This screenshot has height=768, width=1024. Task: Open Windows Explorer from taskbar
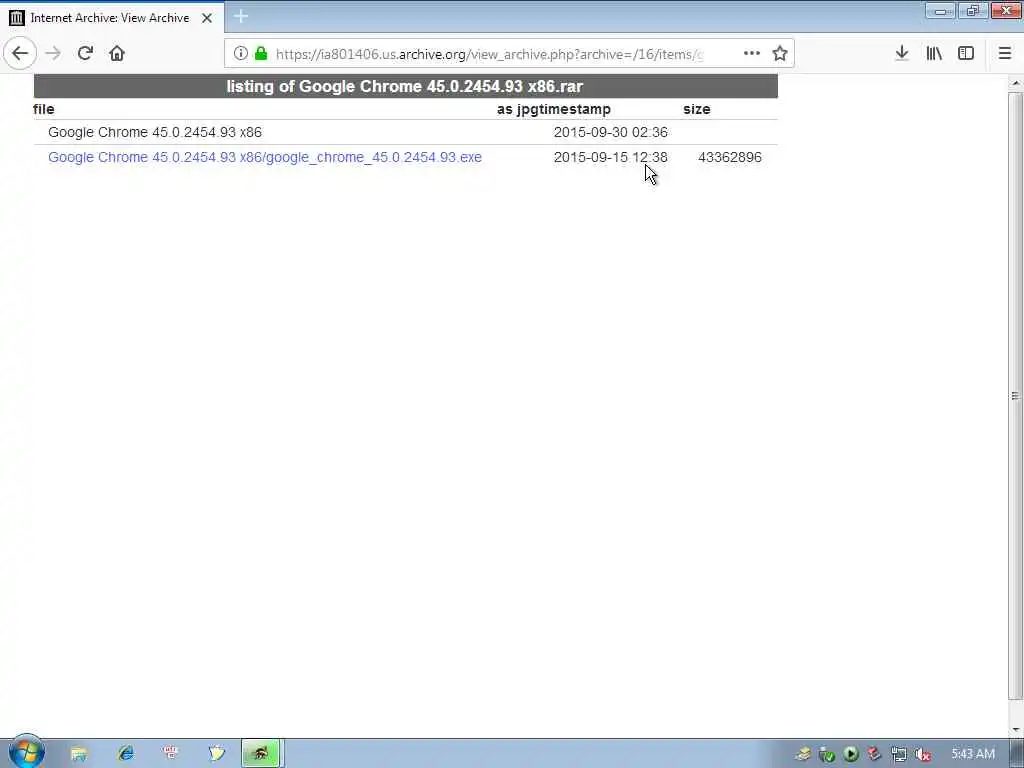(x=79, y=754)
